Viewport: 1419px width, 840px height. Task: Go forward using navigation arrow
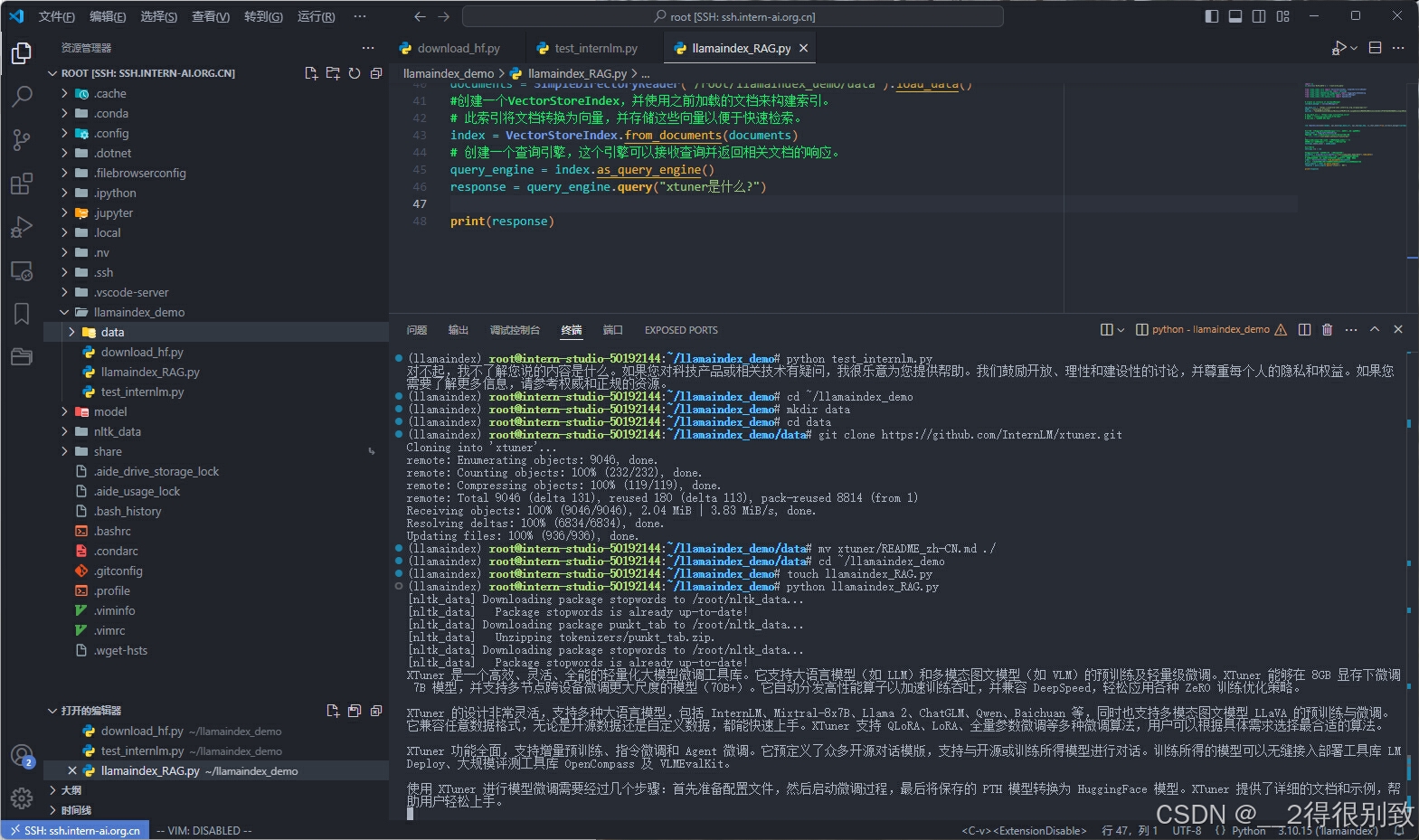[443, 16]
